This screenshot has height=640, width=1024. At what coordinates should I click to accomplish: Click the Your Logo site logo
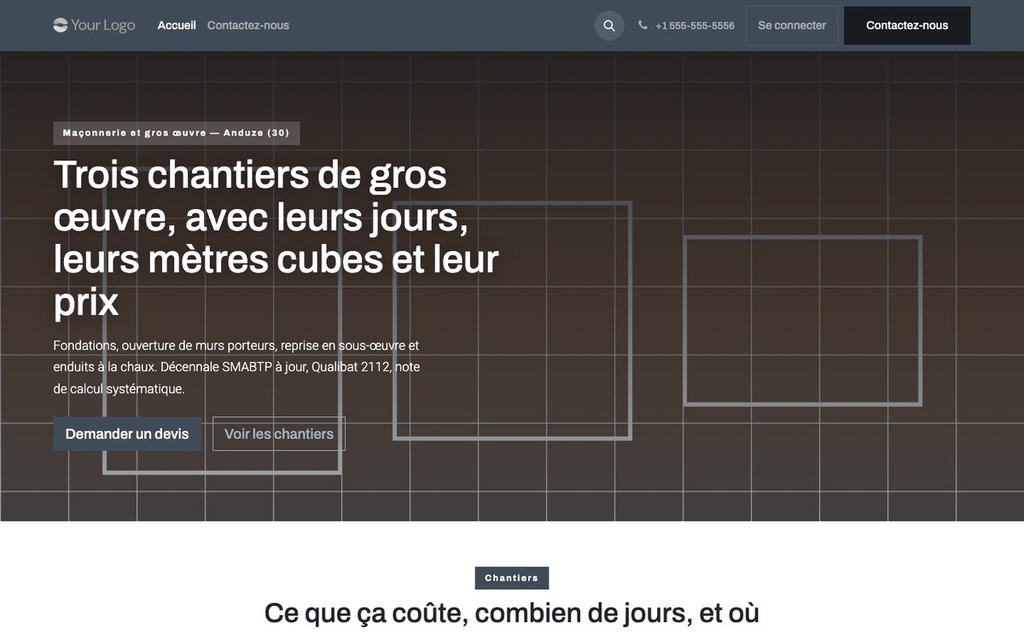94,25
